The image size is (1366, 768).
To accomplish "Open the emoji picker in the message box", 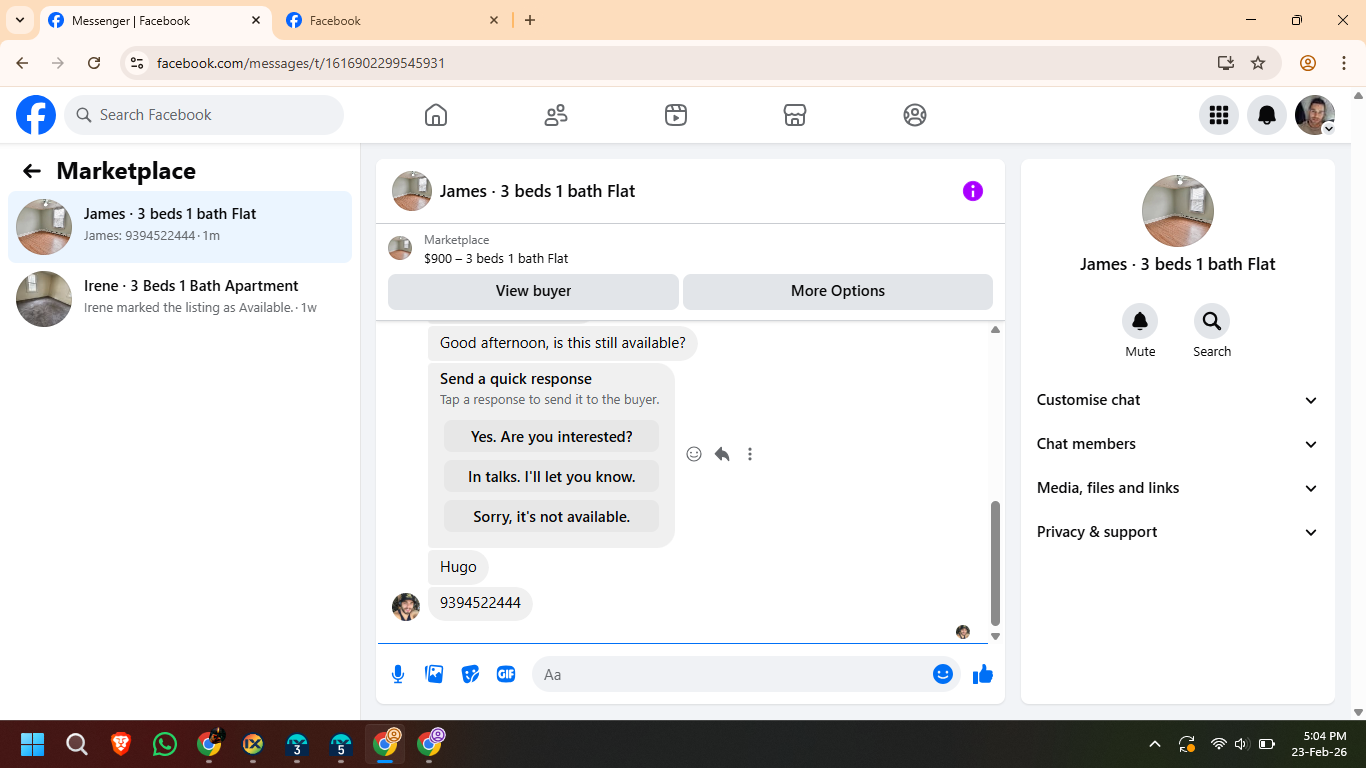I will click(x=942, y=674).
